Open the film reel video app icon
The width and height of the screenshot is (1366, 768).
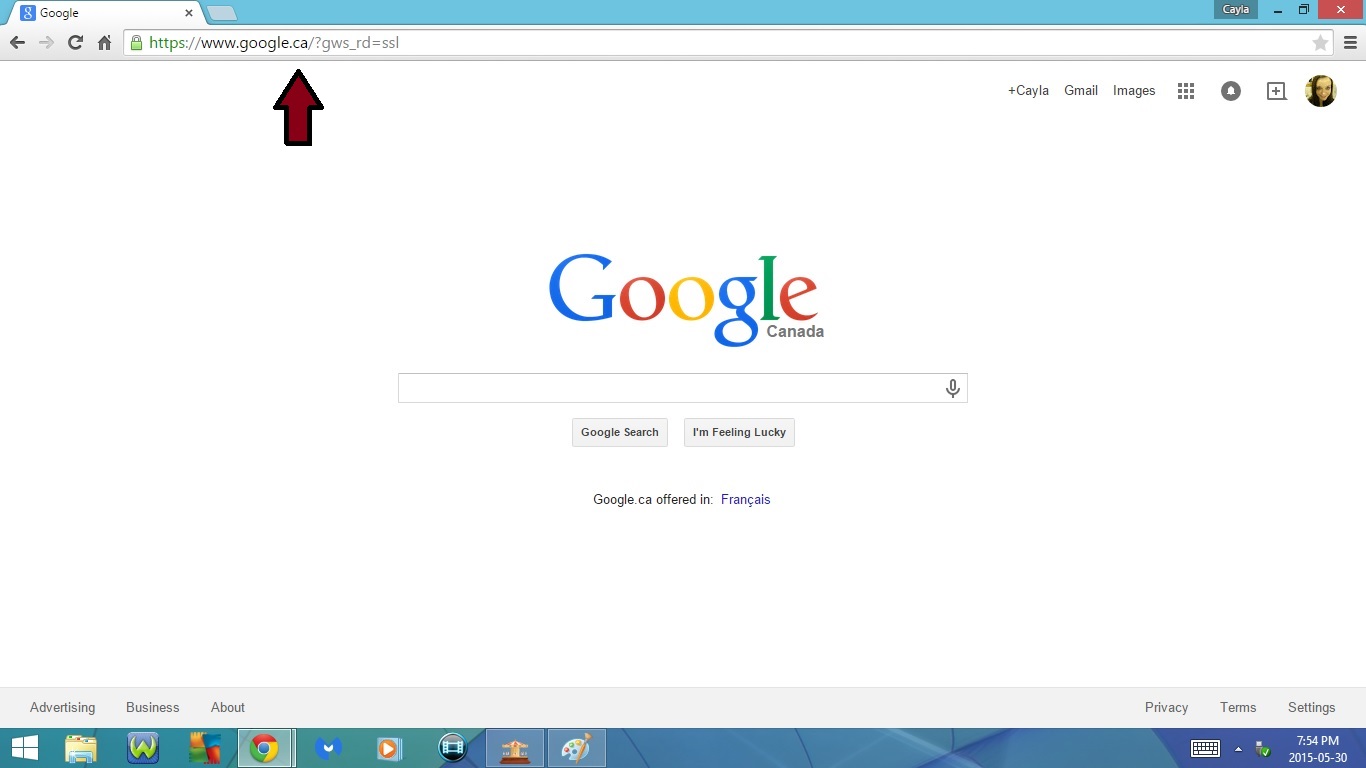point(452,748)
